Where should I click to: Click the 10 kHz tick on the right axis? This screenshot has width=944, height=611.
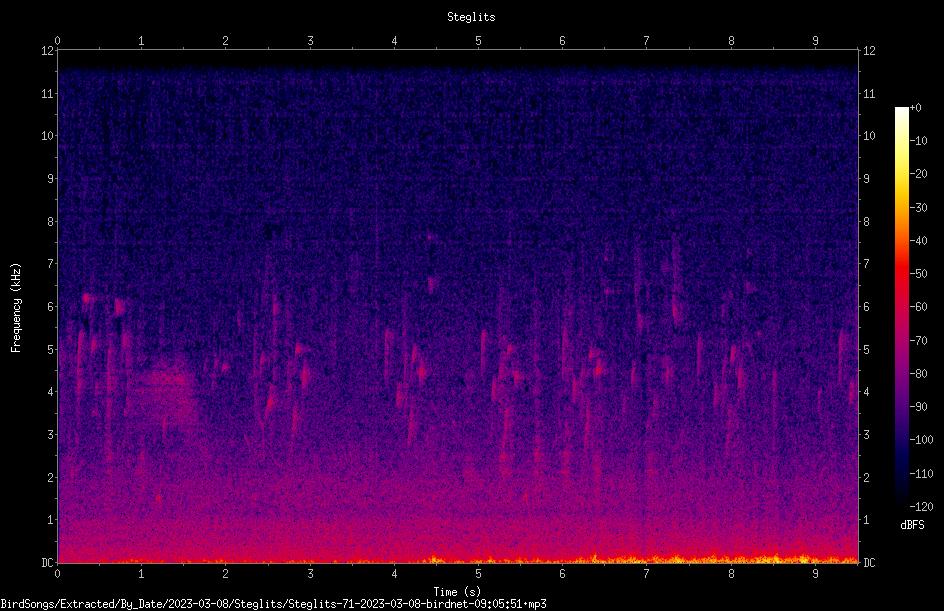tap(869, 135)
